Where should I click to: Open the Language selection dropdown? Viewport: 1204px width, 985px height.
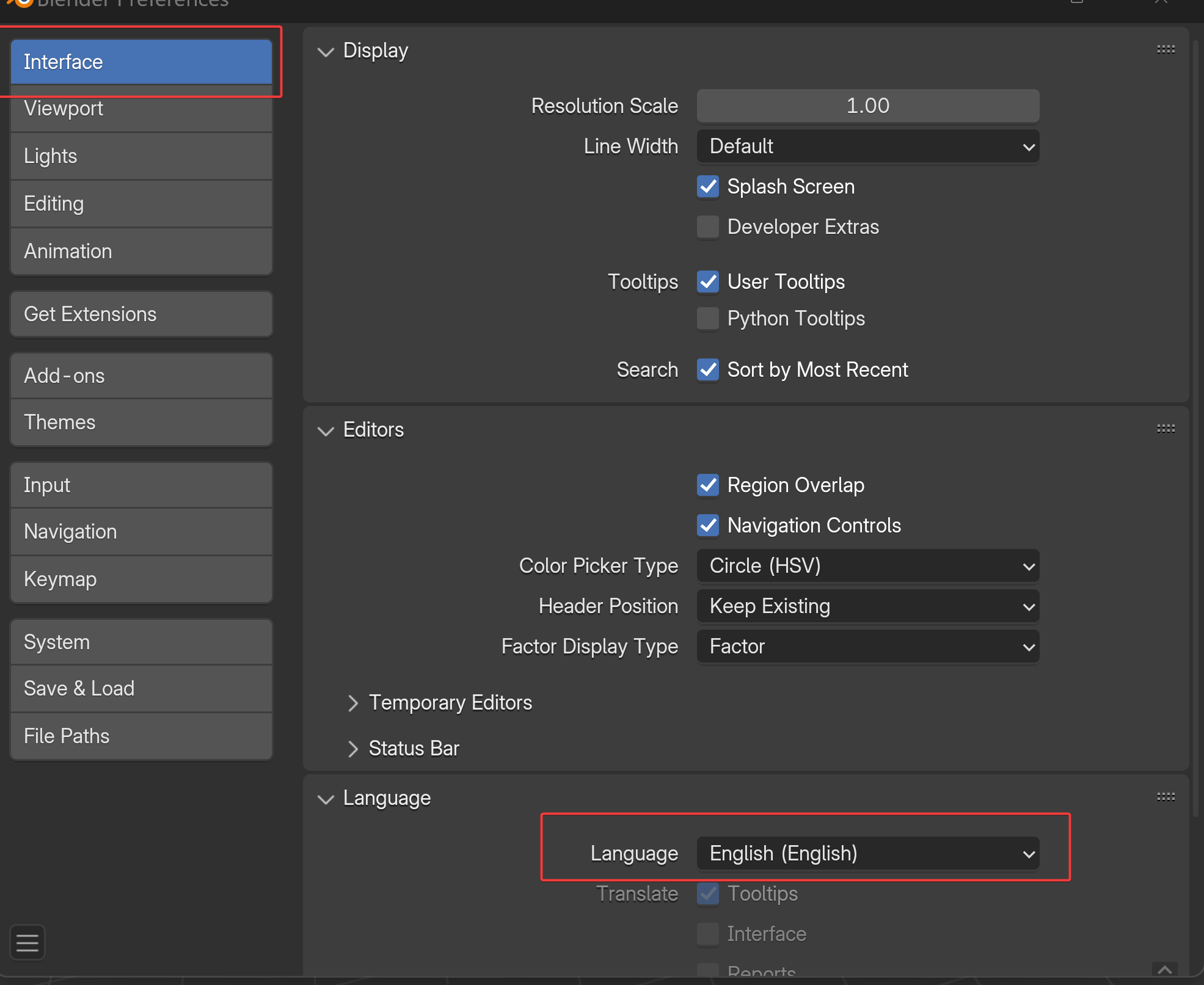pyautogui.click(x=867, y=854)
